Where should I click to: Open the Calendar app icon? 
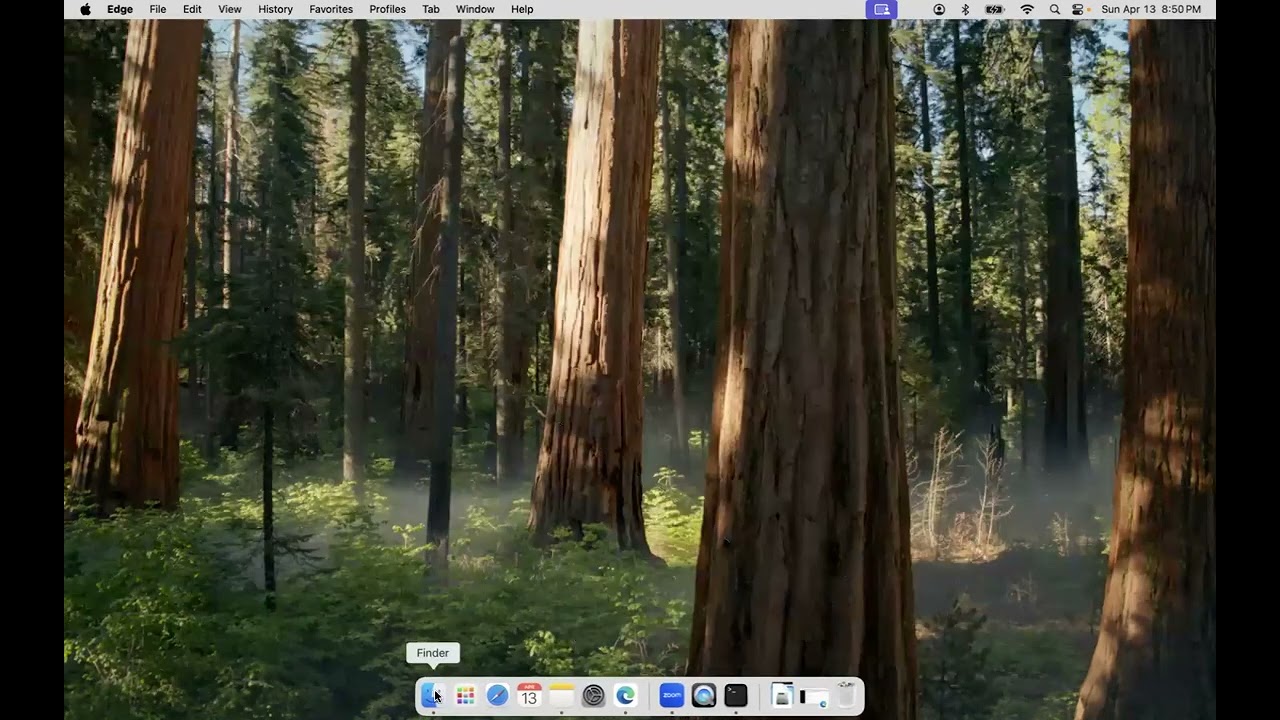tap(529, 695)
